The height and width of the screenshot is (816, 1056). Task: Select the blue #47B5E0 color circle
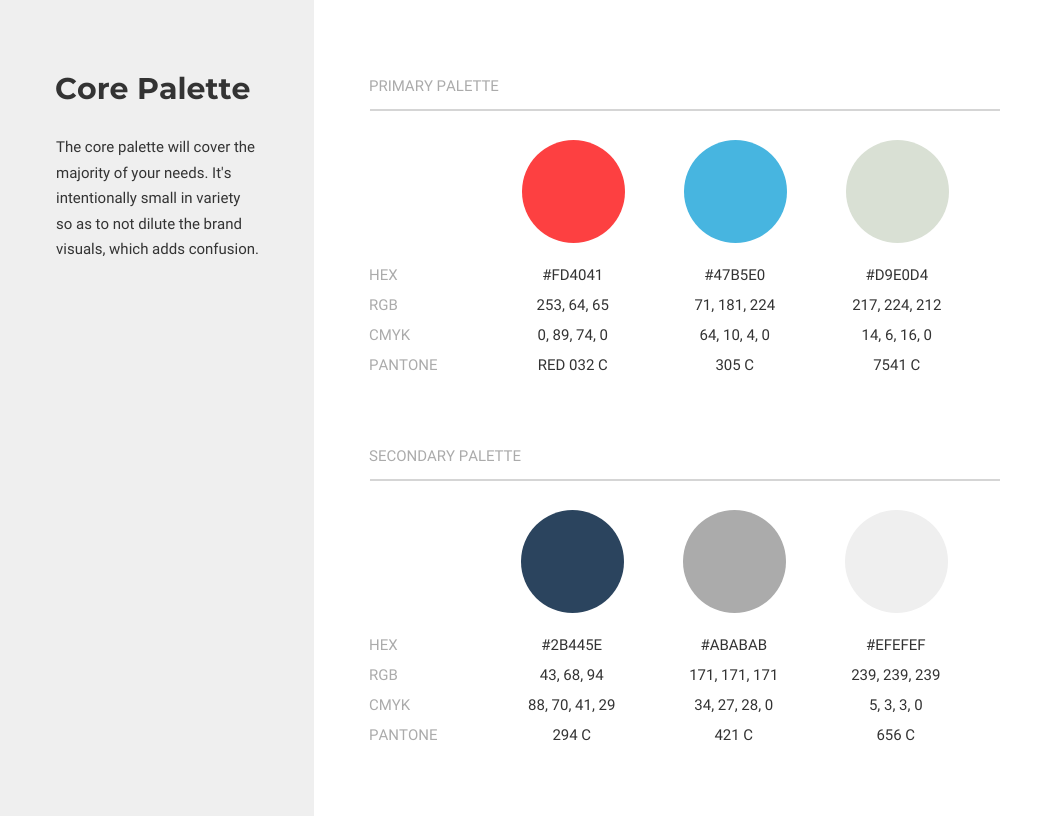[x=735, y=191]
